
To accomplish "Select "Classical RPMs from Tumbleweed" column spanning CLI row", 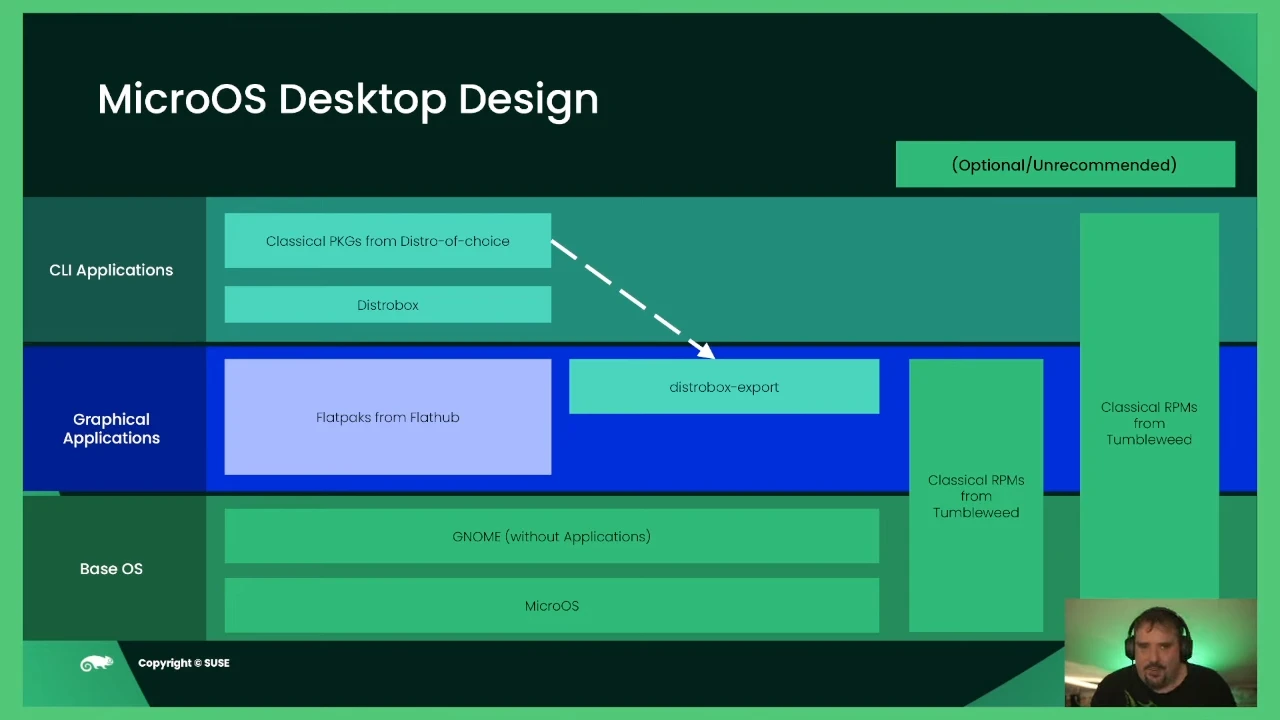I will click(x=1149, y=406).
